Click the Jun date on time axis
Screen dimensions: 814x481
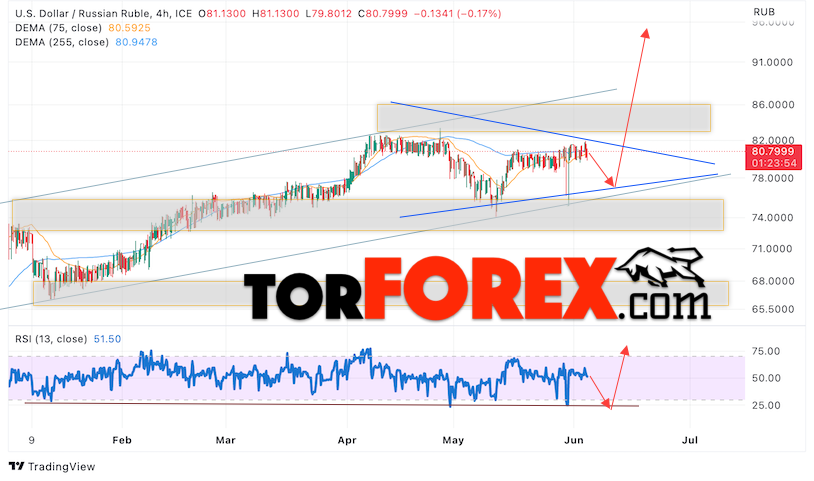click(574, 440)
